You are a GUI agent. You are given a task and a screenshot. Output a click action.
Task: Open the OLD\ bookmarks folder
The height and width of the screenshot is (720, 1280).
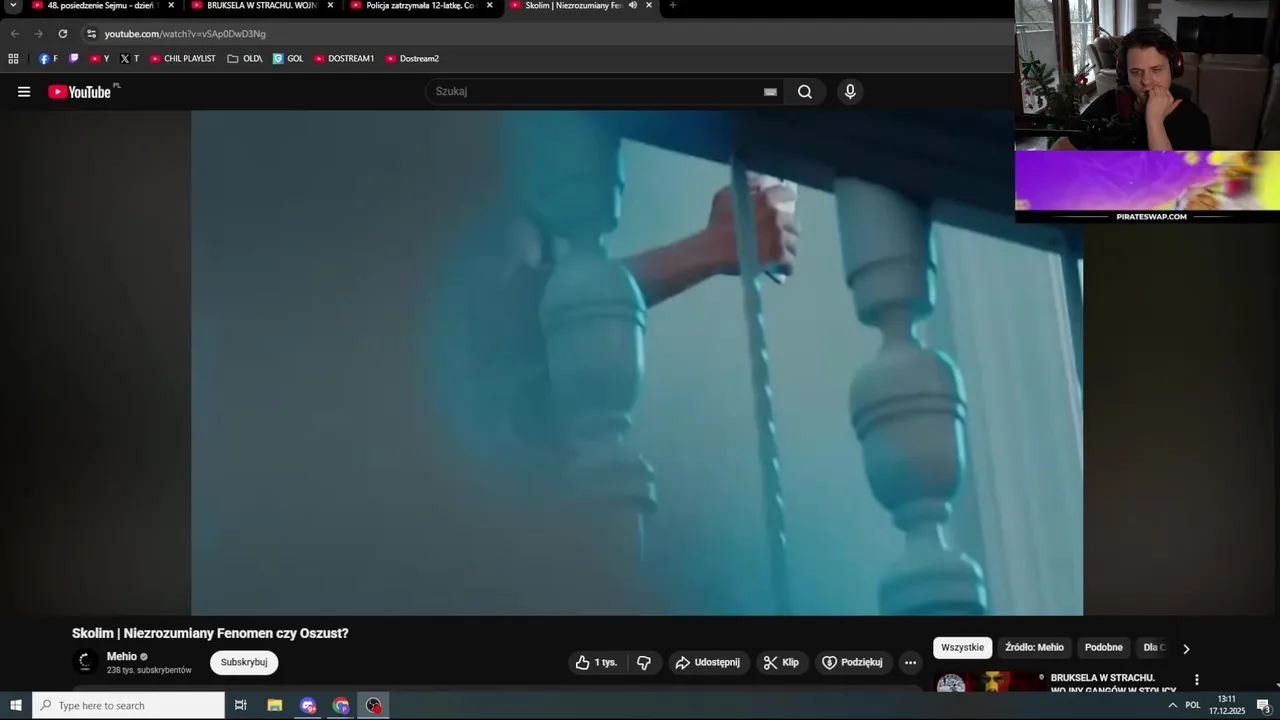(x=244, y=59)
